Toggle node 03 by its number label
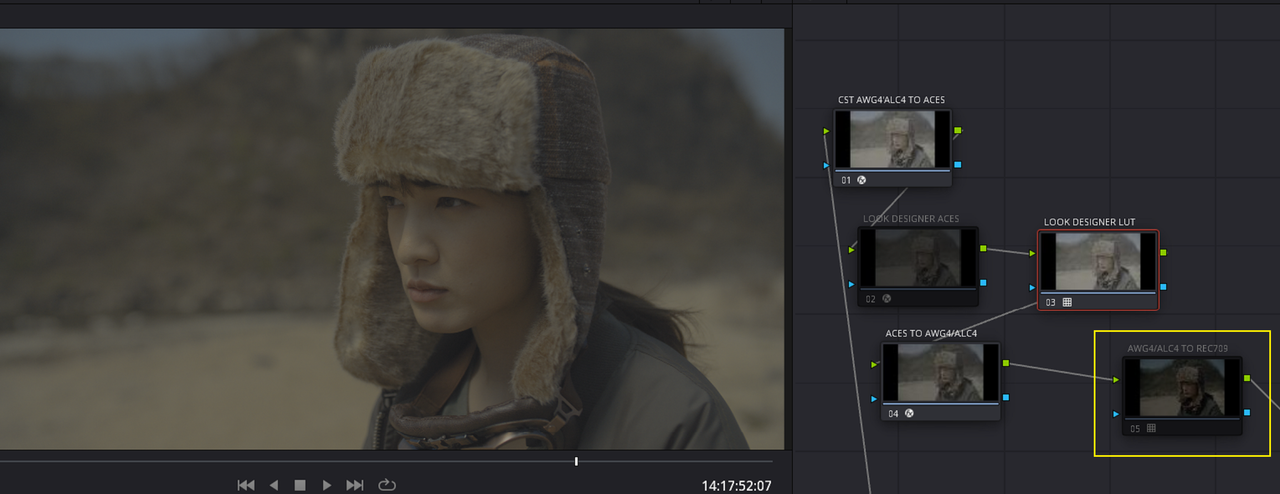Viewport: 1280px width, 494px height. click(1051, 302)
